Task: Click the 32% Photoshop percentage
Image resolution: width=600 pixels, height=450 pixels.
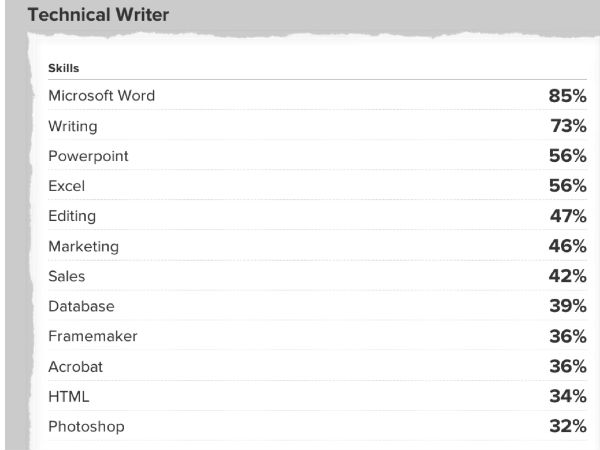Action: click(566, 426)
